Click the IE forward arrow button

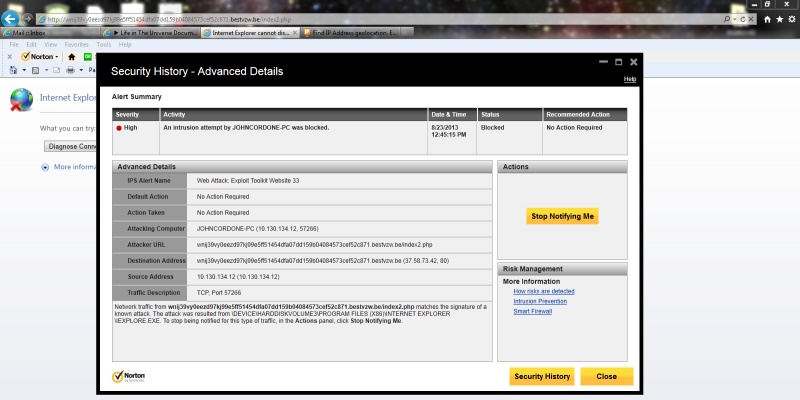[28, 19]
